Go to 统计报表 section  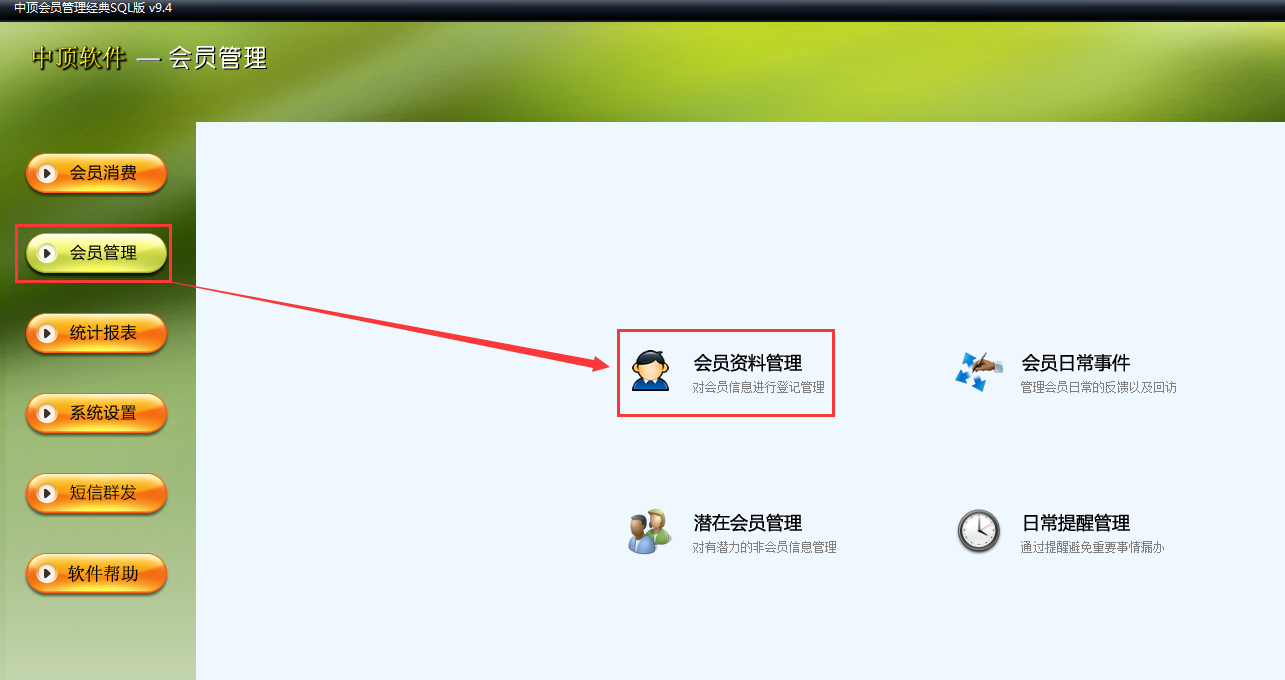96,333
